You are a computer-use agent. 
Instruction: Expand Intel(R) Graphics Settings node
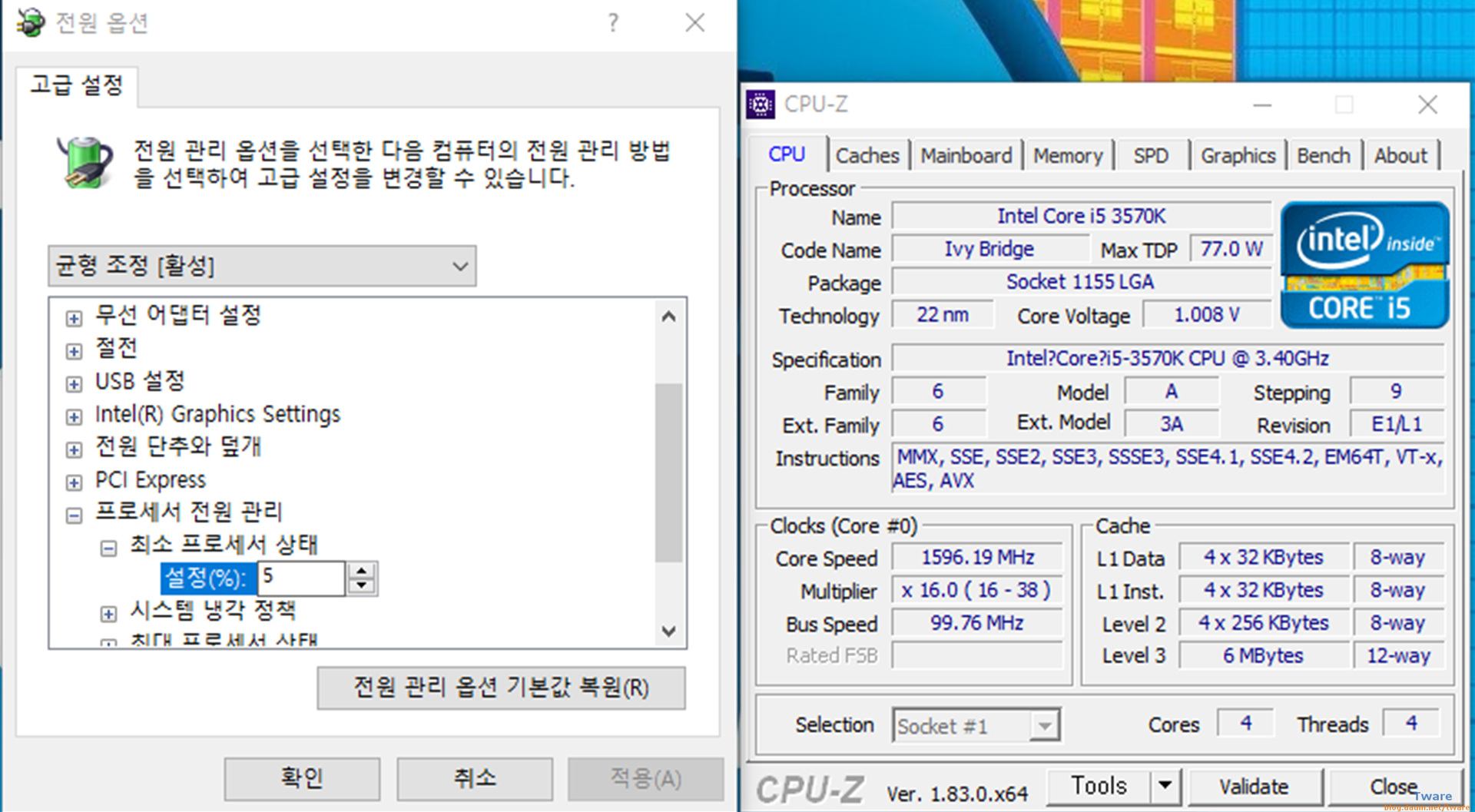pos(74,417)
